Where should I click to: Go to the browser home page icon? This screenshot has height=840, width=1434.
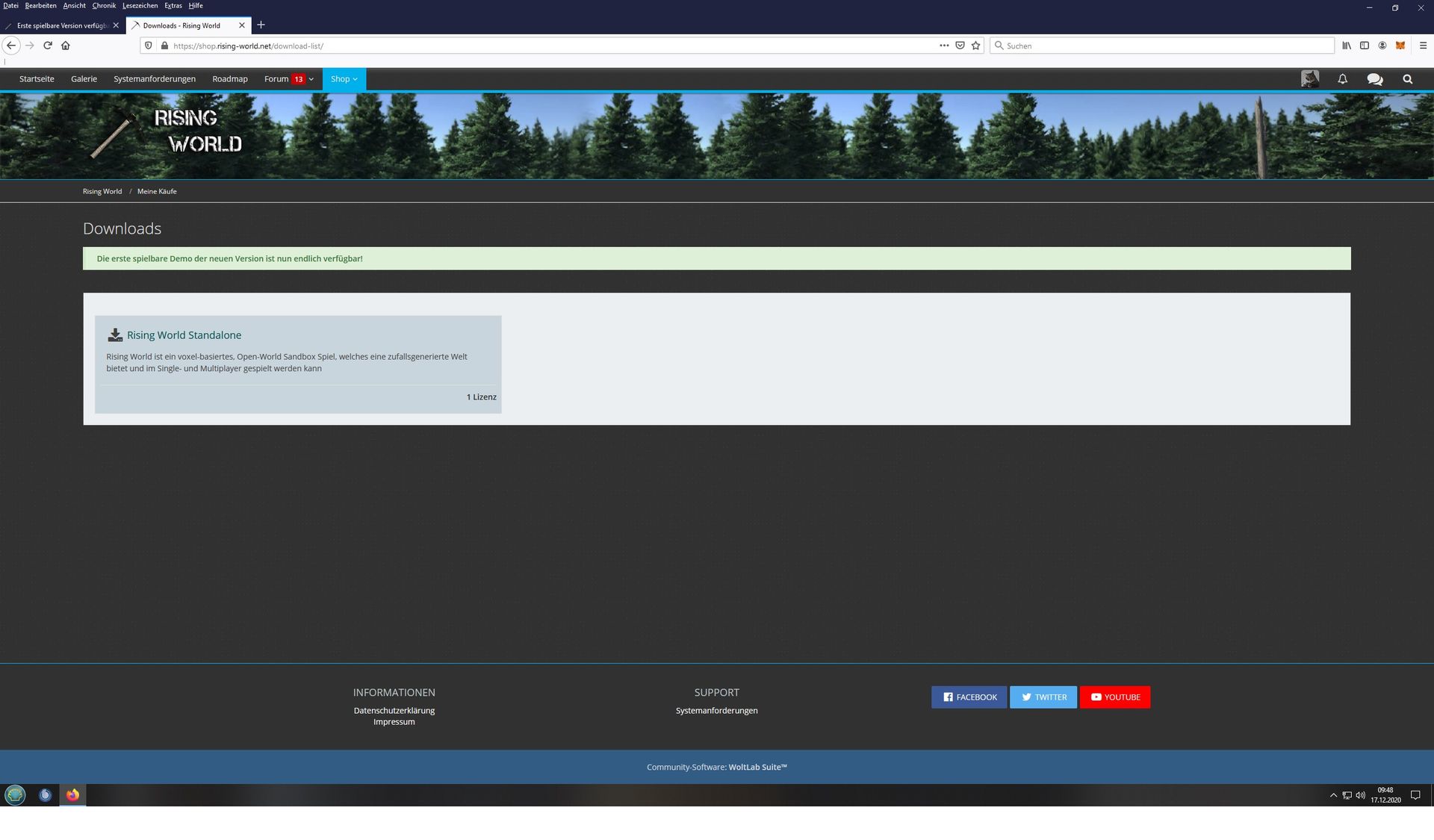[x=66, y=46]
